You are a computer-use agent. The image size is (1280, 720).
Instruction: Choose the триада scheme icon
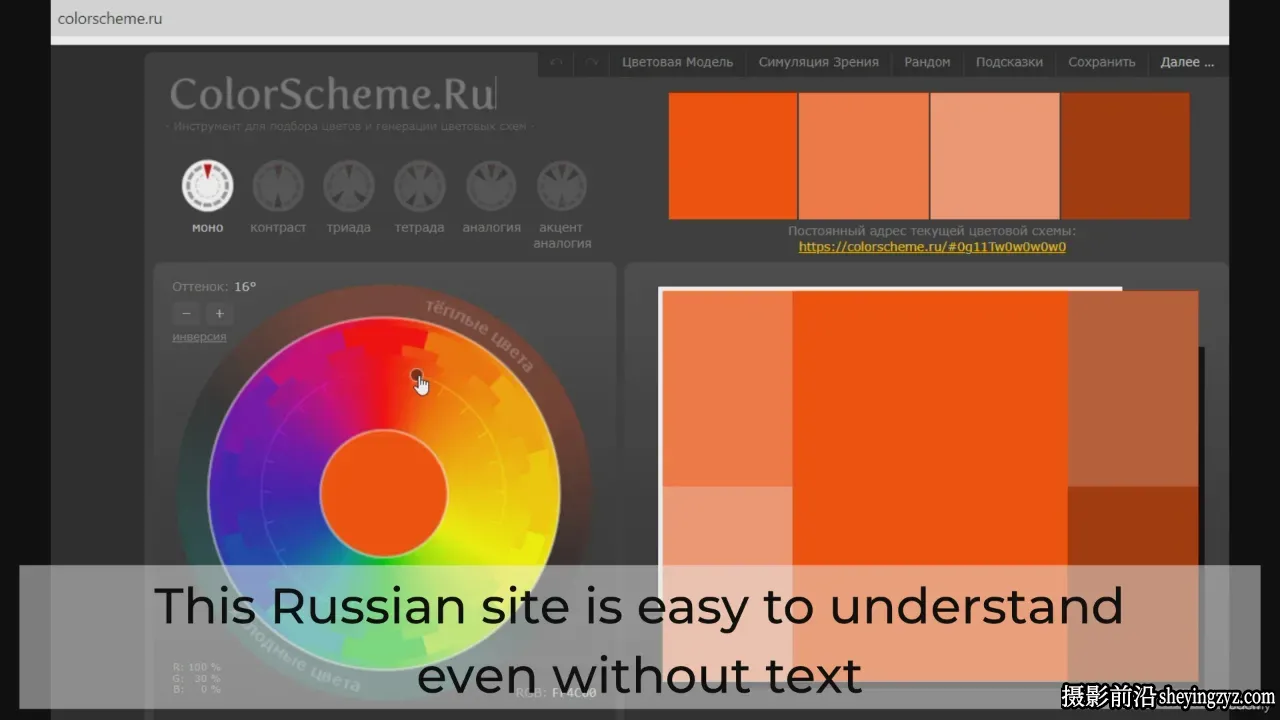(349, 186)
